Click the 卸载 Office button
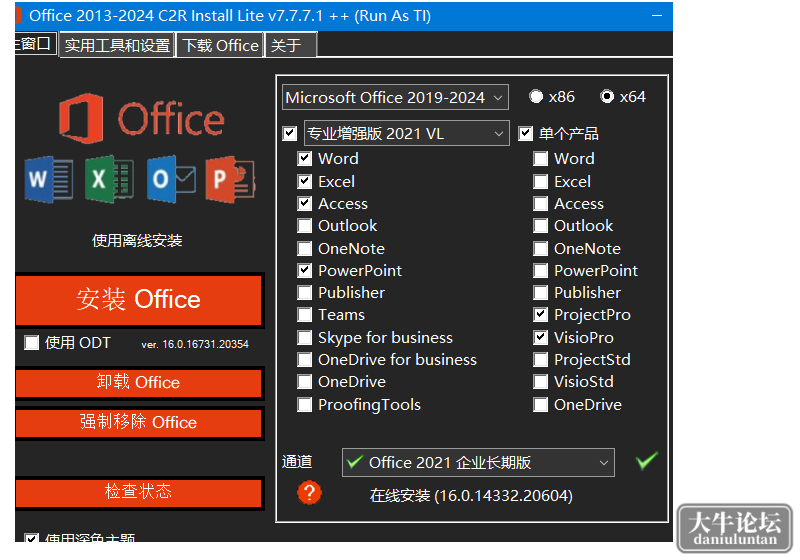The image size is (800, 560). click(x=138, y=383)
